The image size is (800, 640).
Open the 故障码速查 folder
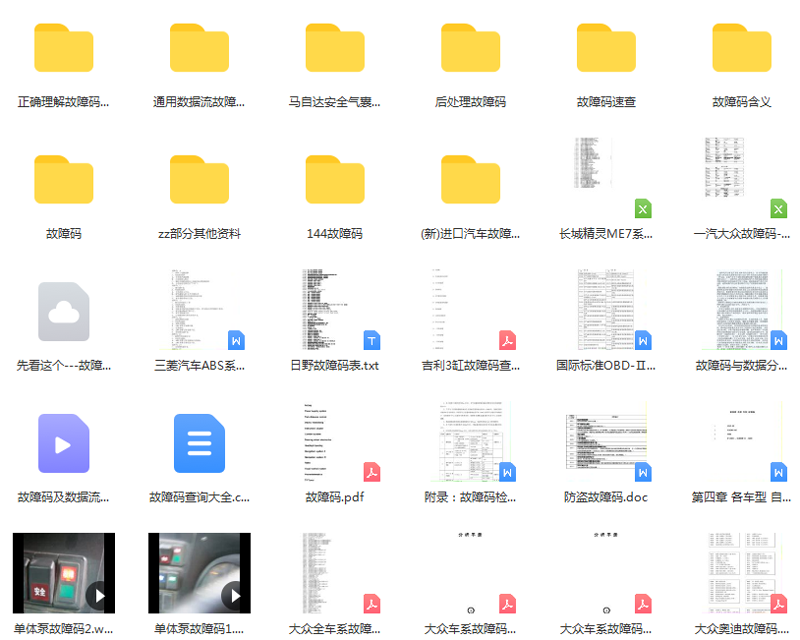tap(606, 49)
